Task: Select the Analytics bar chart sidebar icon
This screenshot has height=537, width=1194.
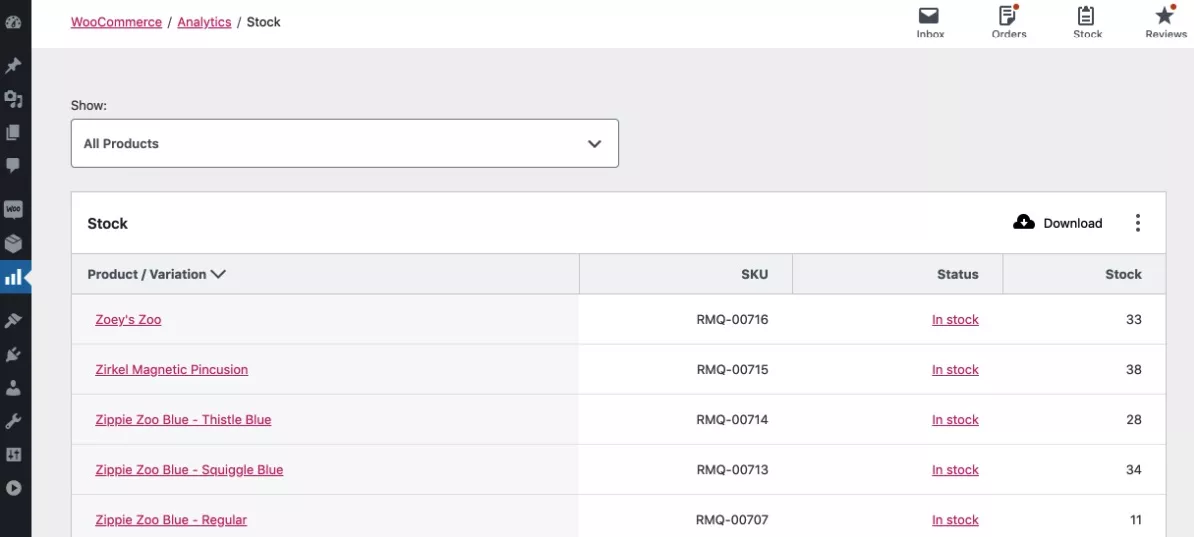Action: [x=13, y=278]
